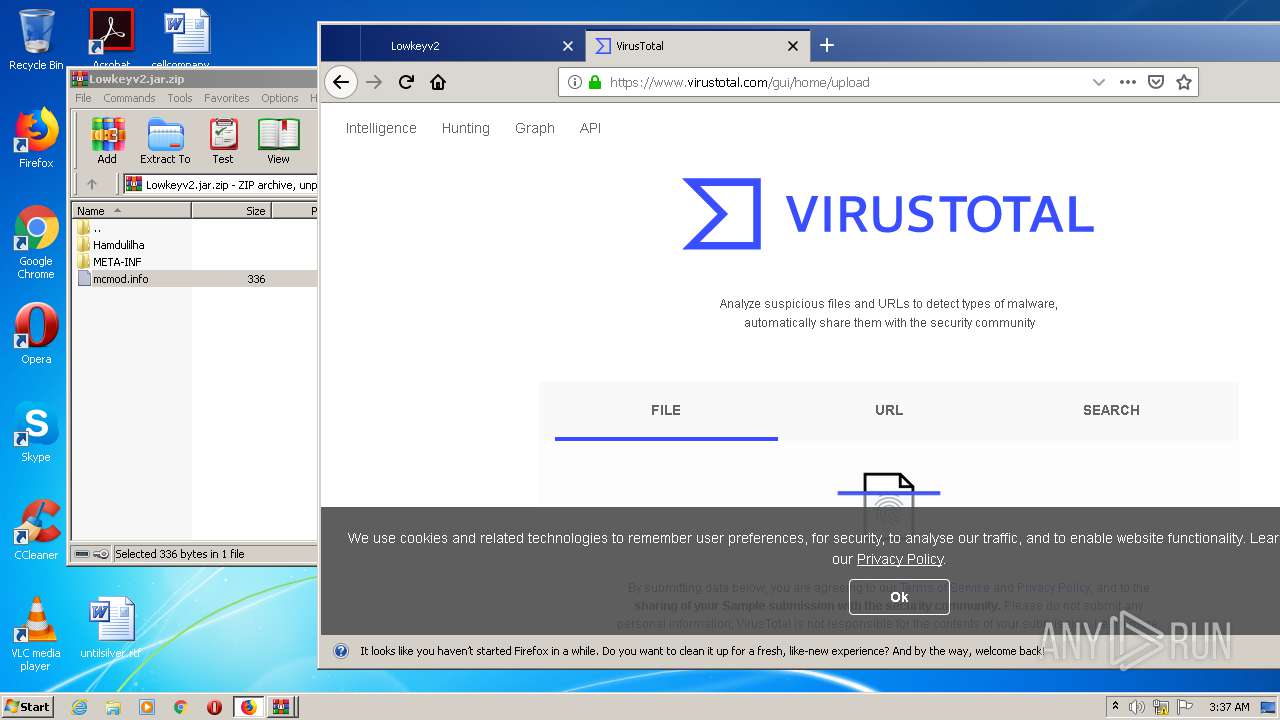Reload the VirusTotal page
This screenshot has width=1280, height=720.
pos(406,82)
